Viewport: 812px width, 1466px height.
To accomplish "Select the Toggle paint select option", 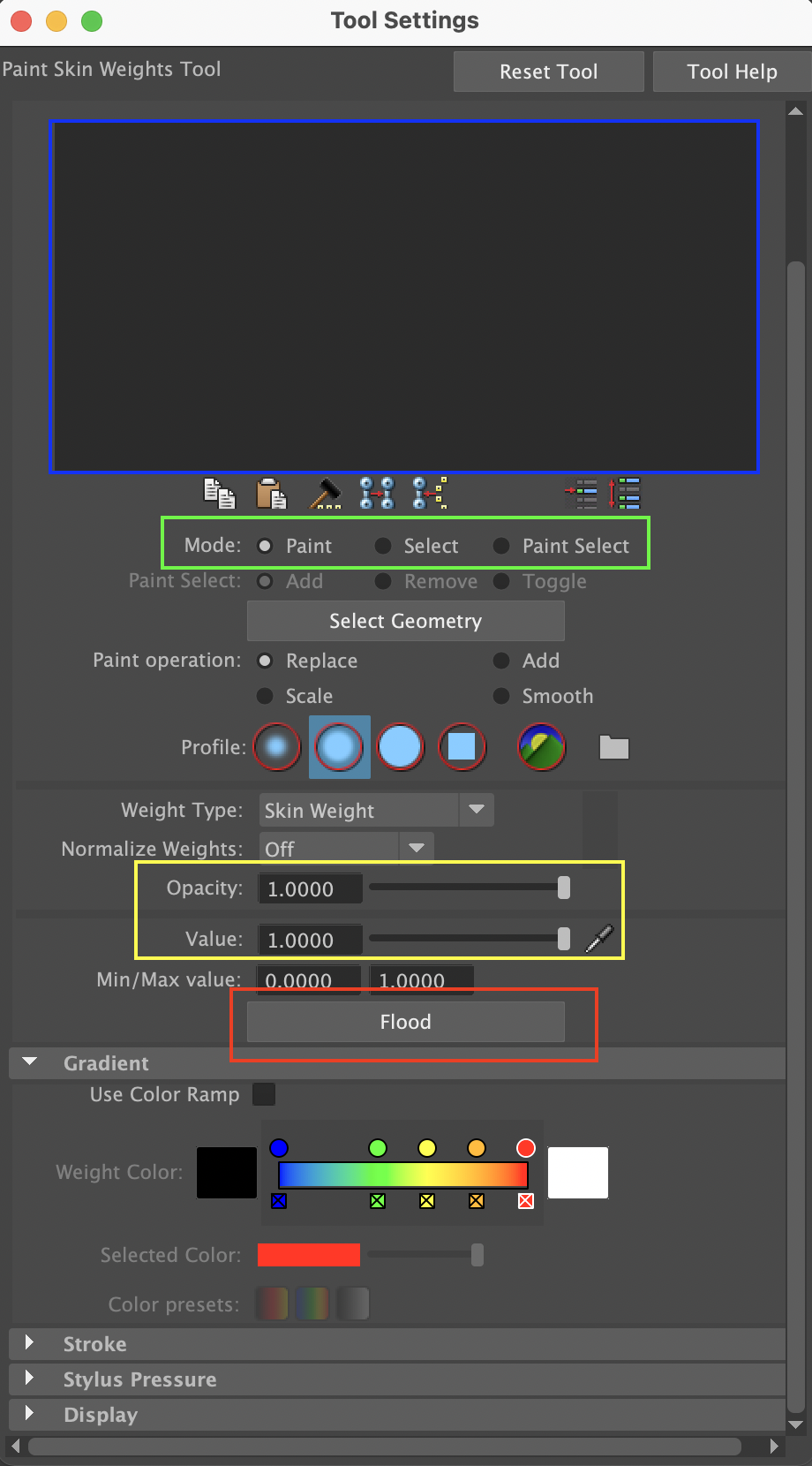I will pos(501,581).
